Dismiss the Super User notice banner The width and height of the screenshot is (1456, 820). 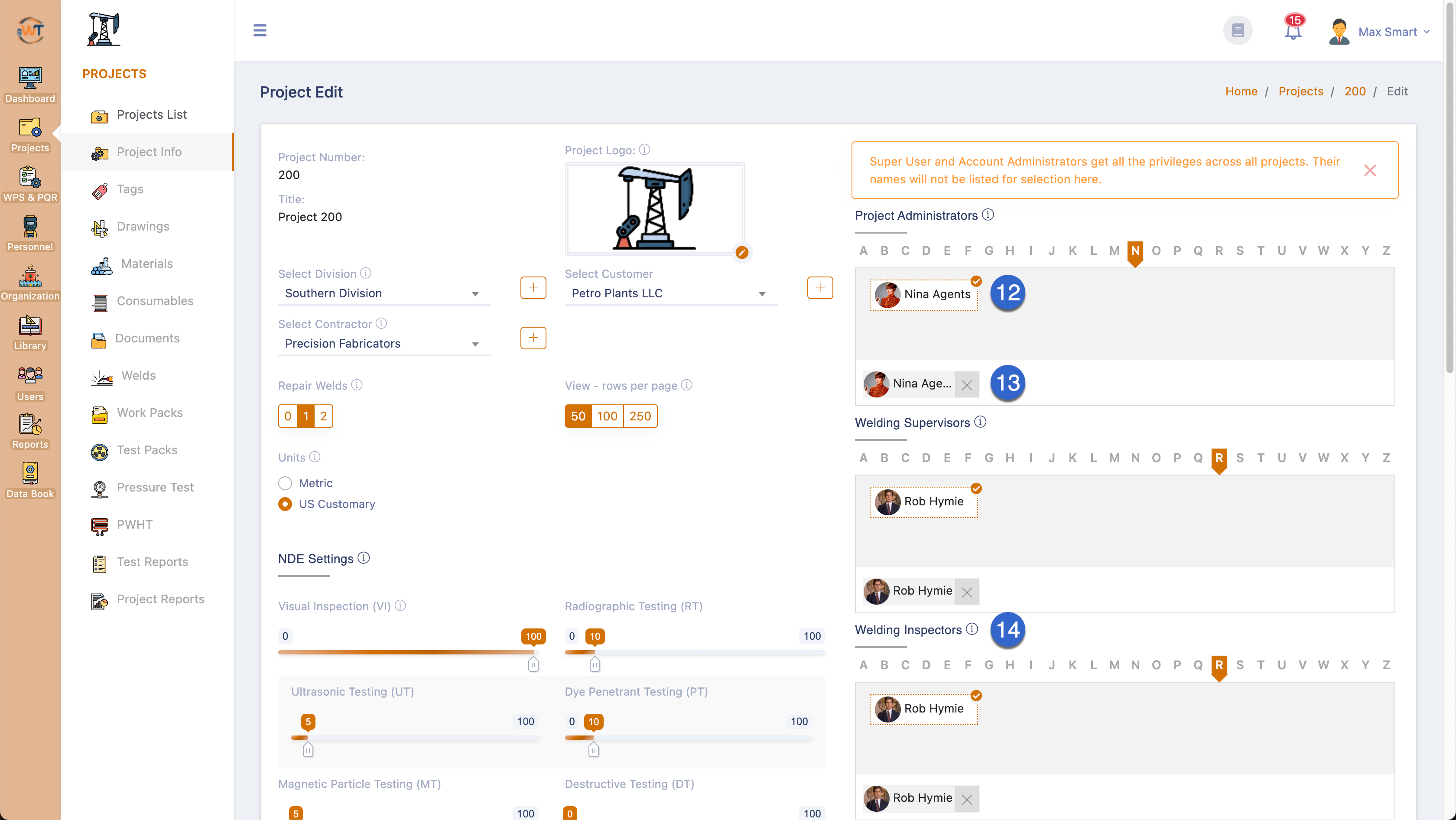1369,170
